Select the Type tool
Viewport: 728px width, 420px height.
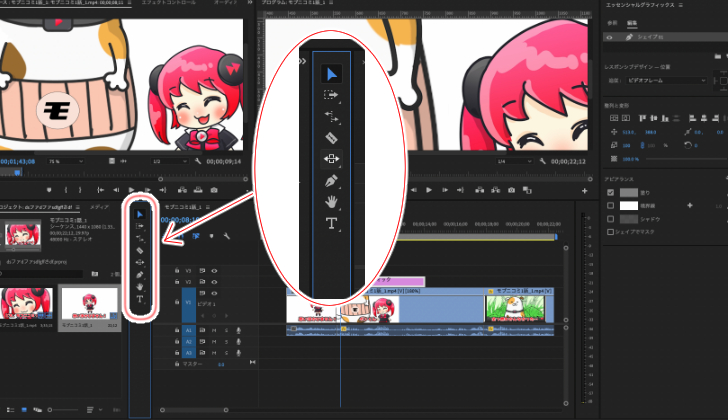(140, 299)
